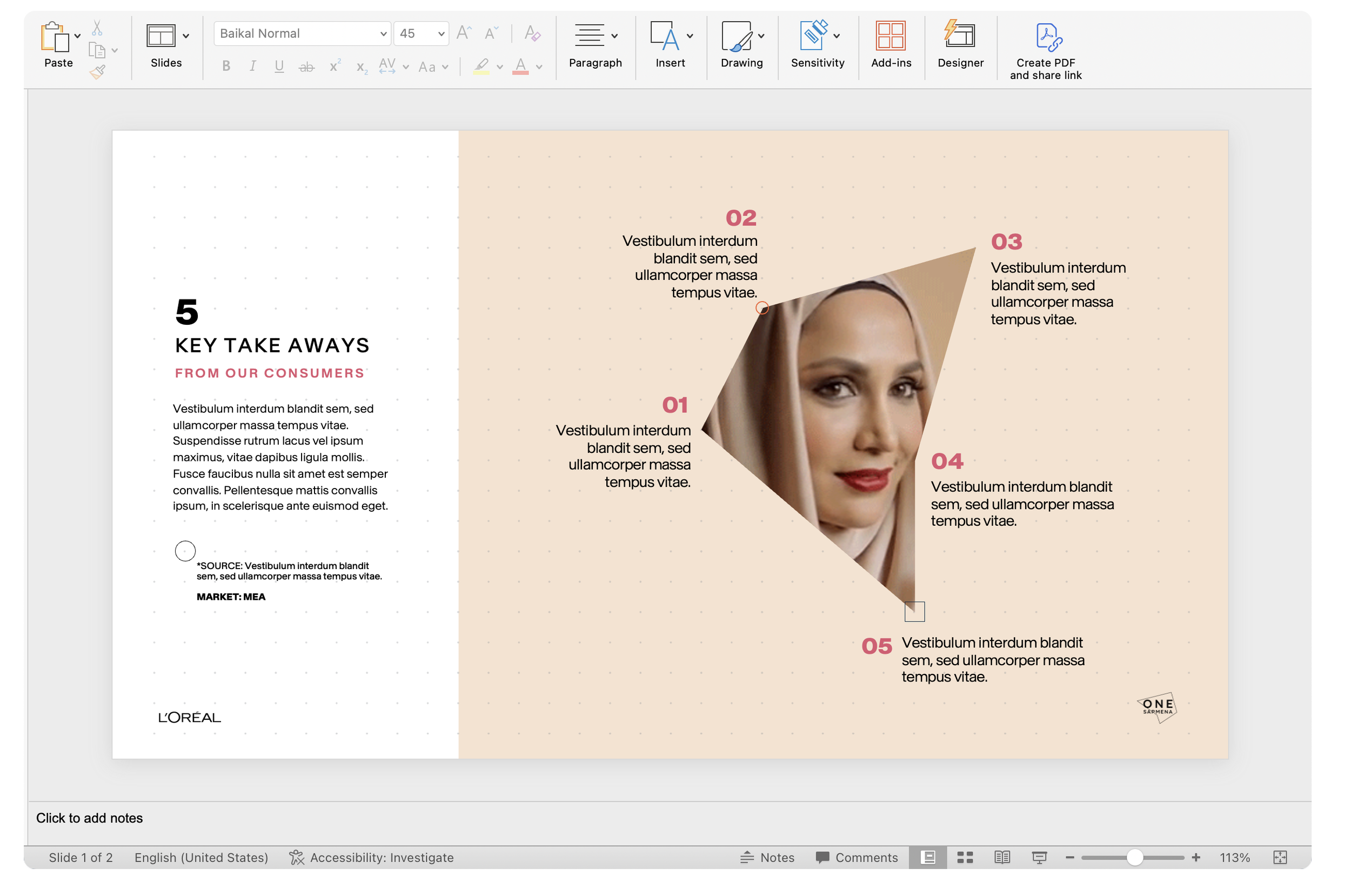Toggle italic formatting
This screenshot has height=896, width=1351.
pos(252,66)
